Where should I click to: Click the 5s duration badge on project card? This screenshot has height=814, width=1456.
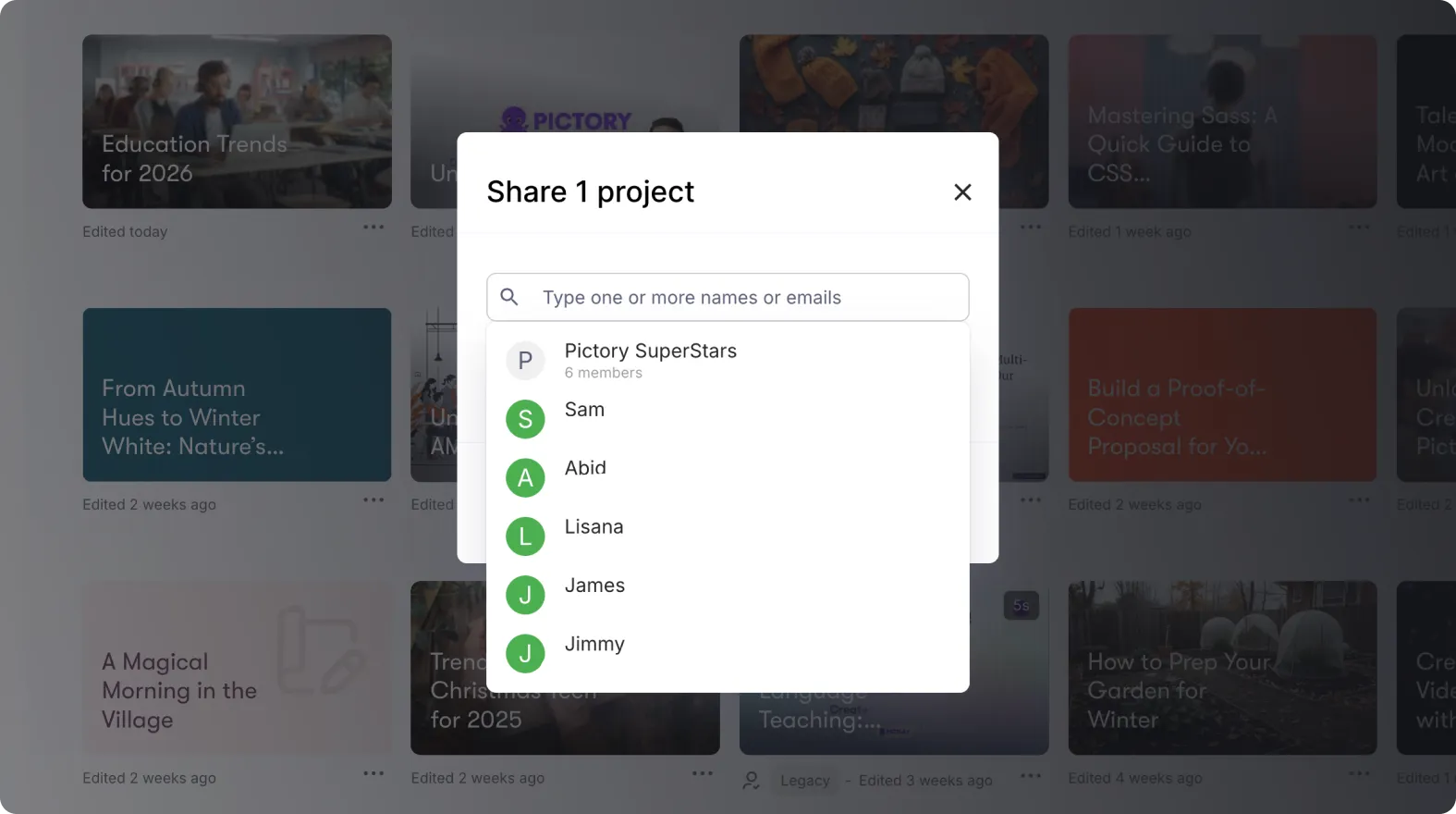tap(1021, 605)
